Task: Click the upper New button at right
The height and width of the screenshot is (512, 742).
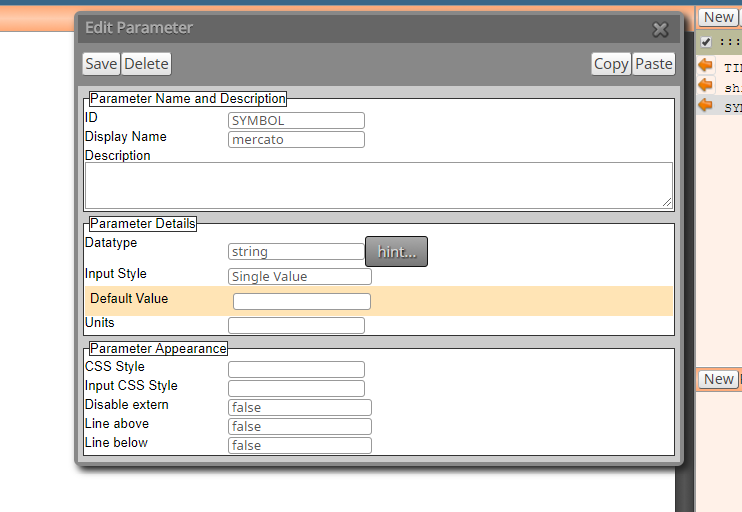Action: 718,18
